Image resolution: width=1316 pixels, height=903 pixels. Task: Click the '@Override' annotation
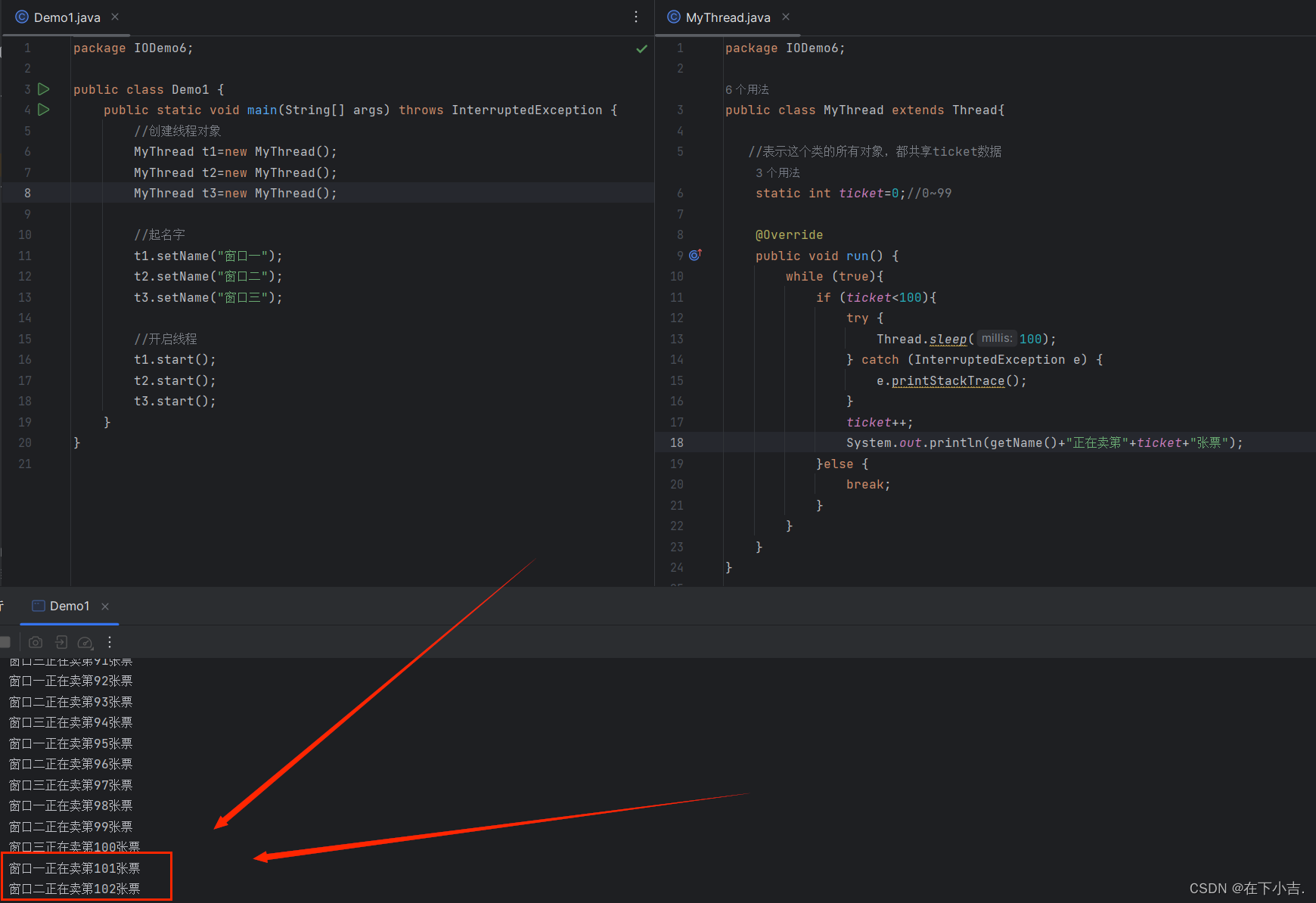789,234
